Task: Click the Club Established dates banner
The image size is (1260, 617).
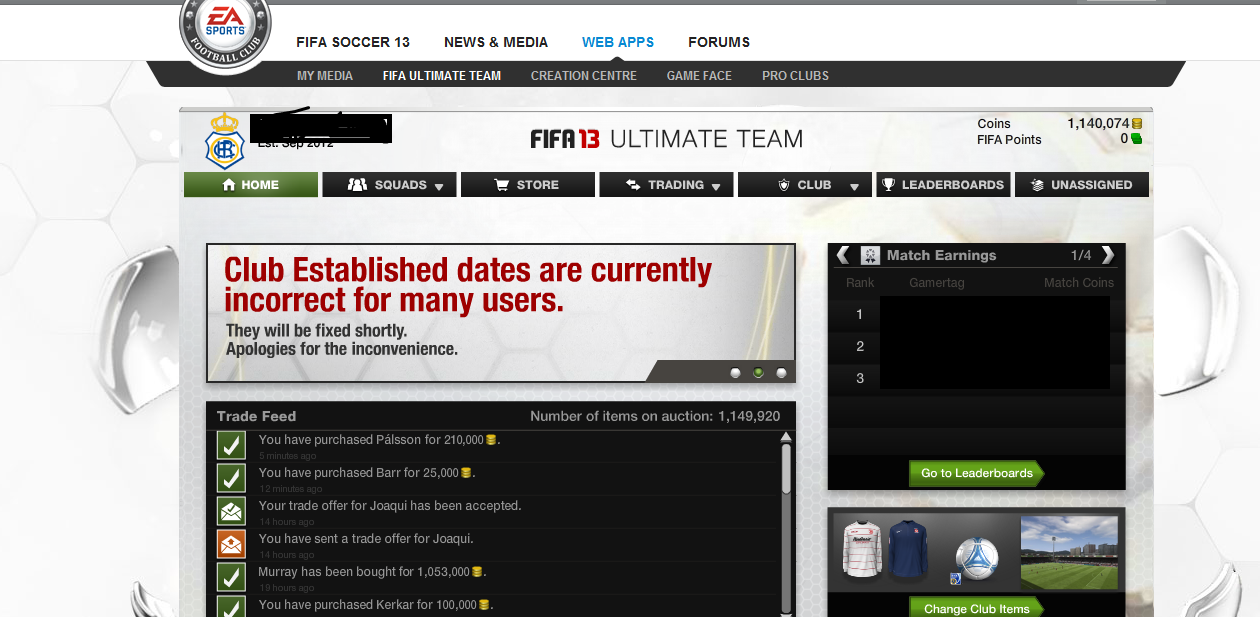Action: click(x=501, y=313)
